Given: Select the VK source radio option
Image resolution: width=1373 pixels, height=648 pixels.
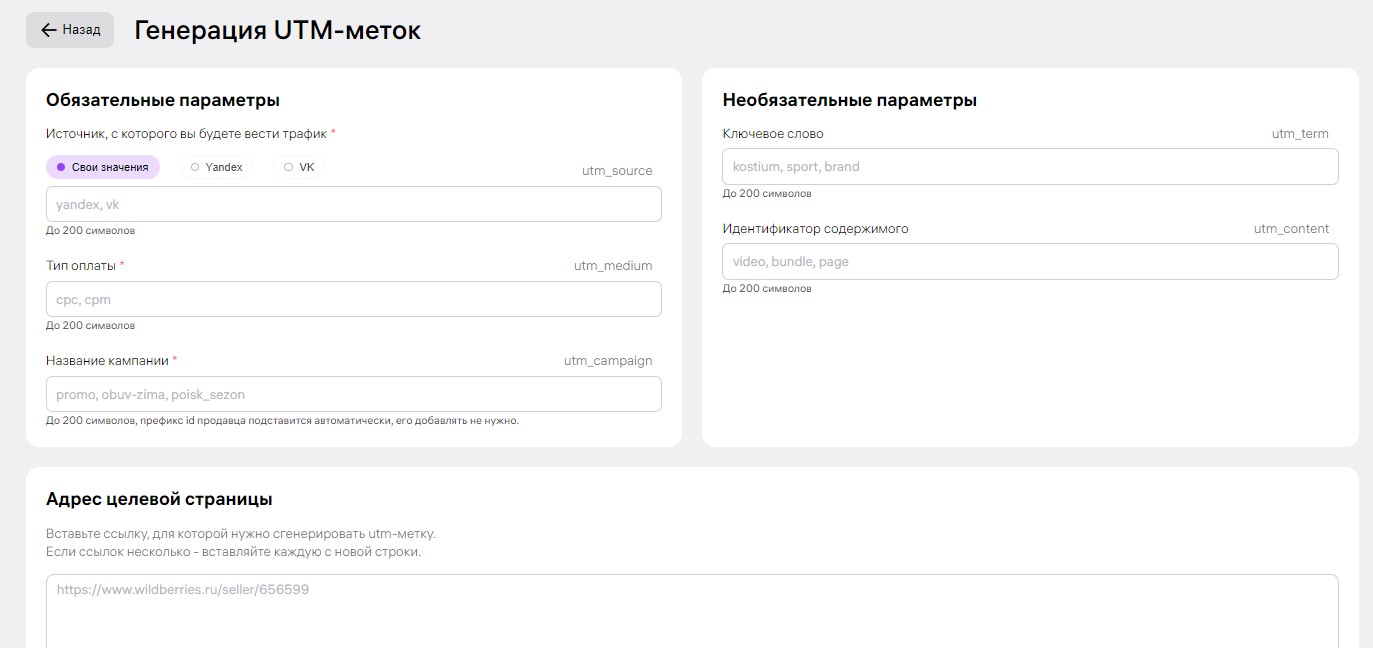Looking at the screenshot, I should [299, 167].
